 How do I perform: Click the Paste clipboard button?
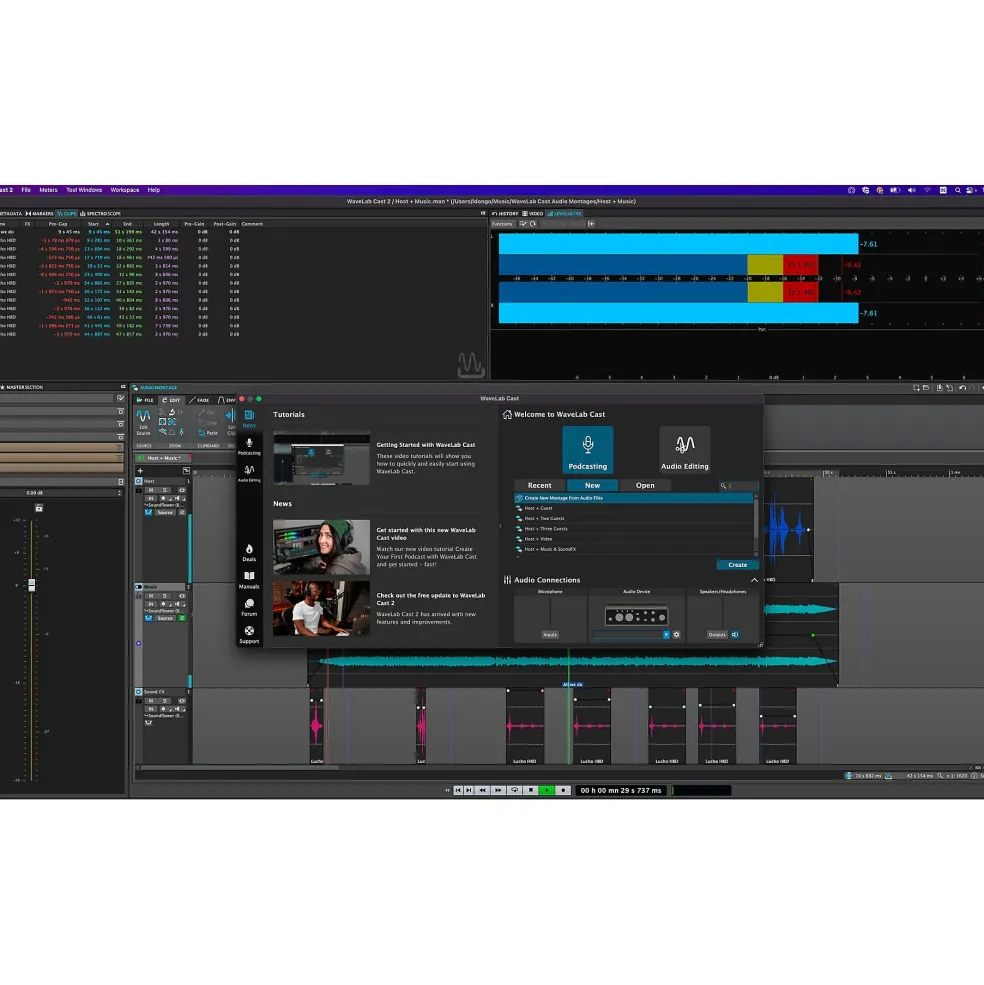coord(208,433)
